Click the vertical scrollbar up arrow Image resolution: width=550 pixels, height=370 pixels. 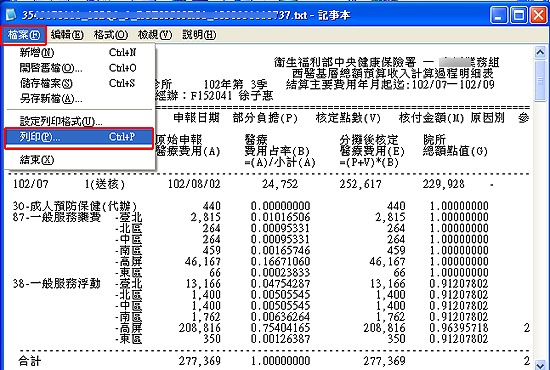tap(540, 53)
